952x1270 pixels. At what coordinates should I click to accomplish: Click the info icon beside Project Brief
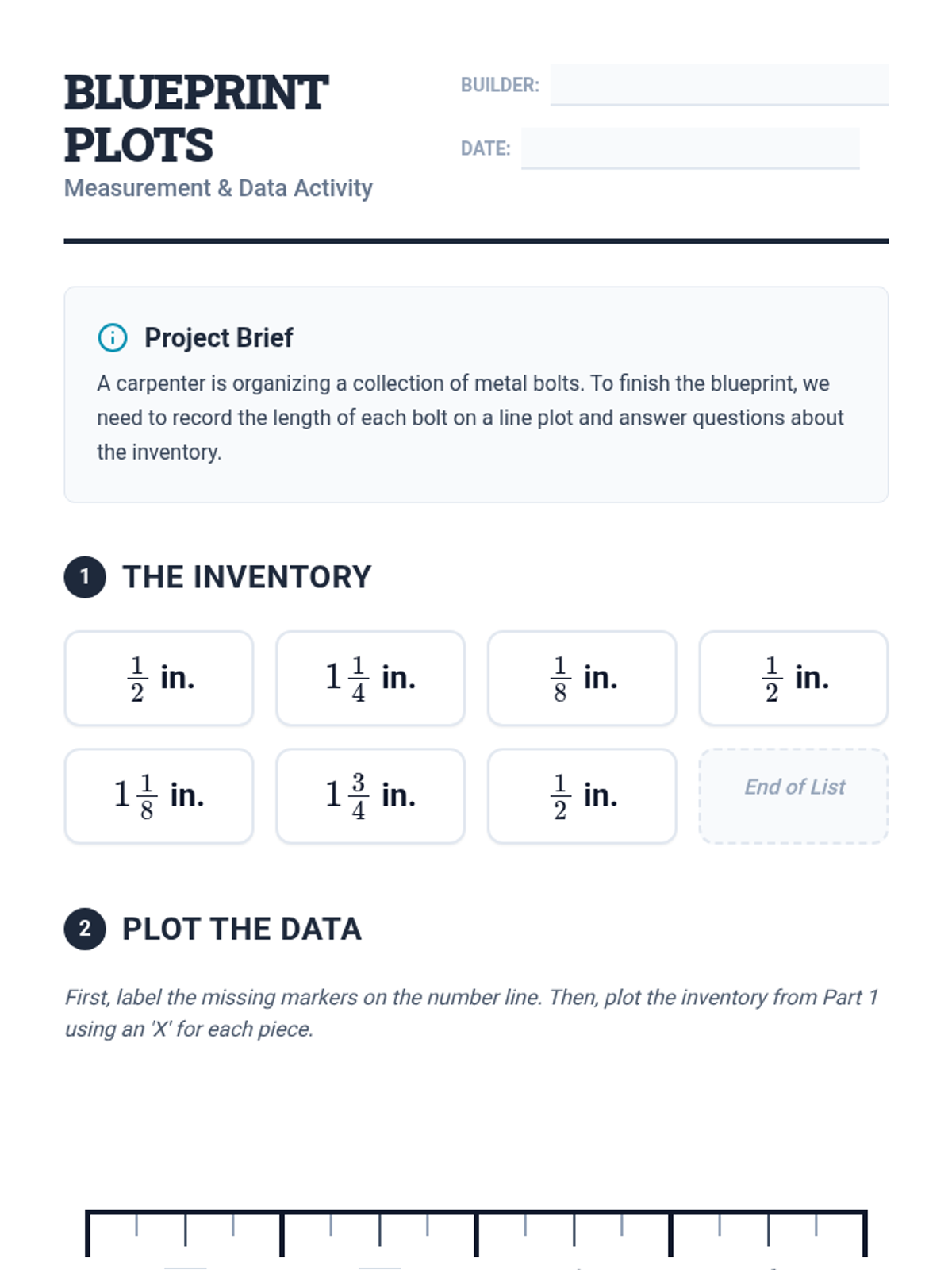112,337
